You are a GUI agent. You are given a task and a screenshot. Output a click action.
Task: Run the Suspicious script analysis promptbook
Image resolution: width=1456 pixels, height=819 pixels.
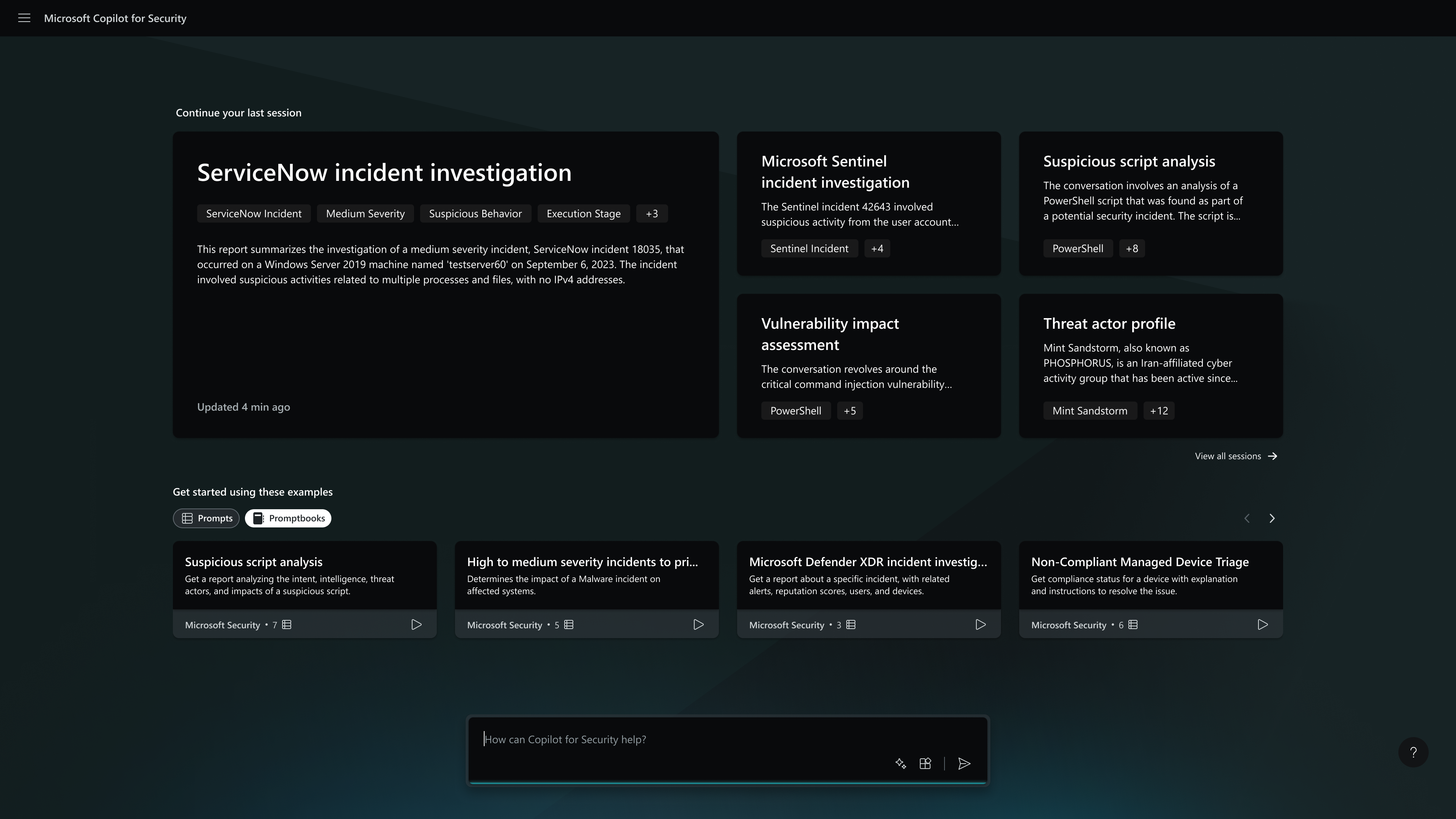pyautogui.click(x=416, y=624)
